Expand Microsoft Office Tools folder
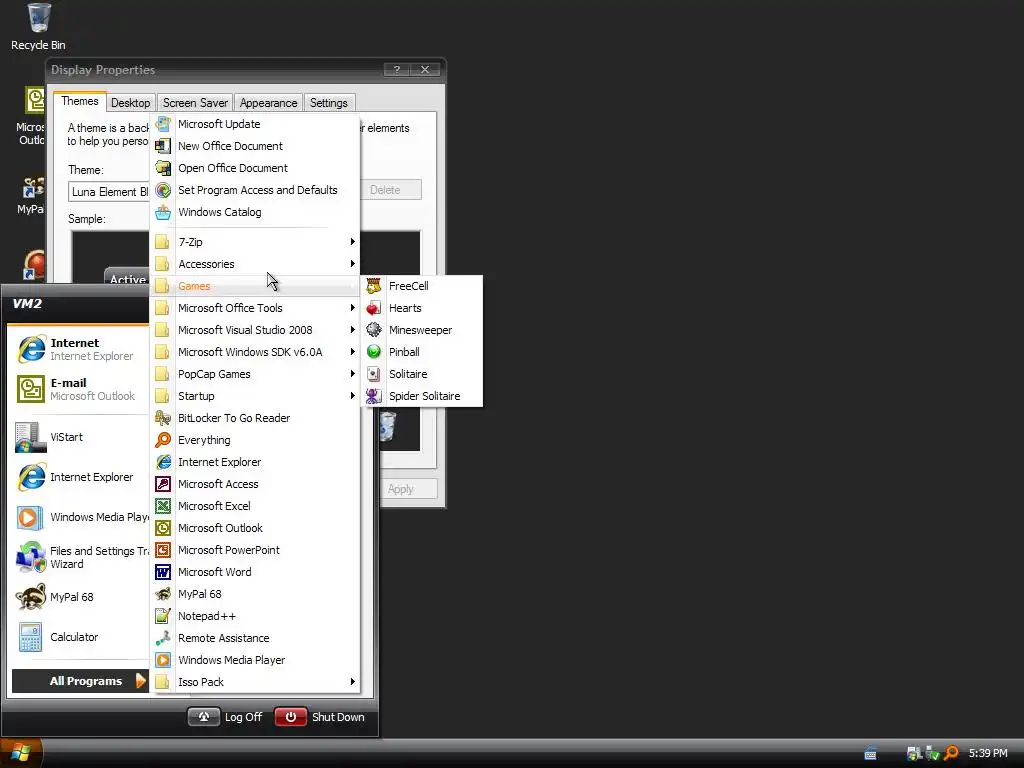Viewport: 1024px width, 768px height. point(255,308)
